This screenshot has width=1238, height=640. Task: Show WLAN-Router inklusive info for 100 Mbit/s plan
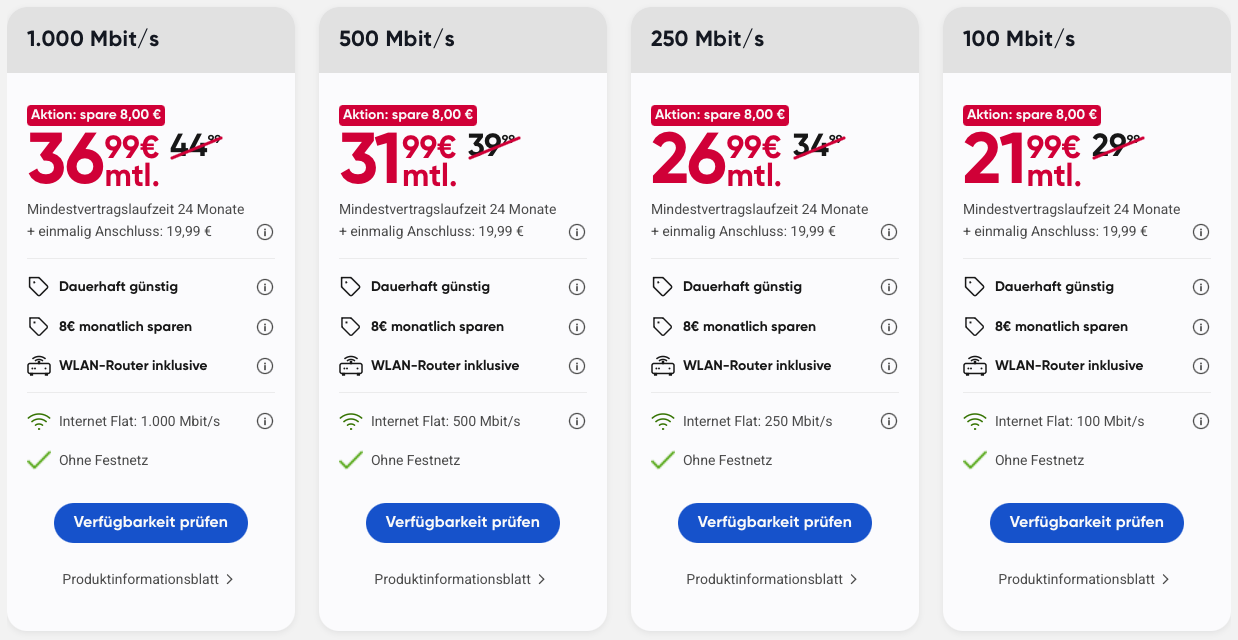(x=1201, y=366)
